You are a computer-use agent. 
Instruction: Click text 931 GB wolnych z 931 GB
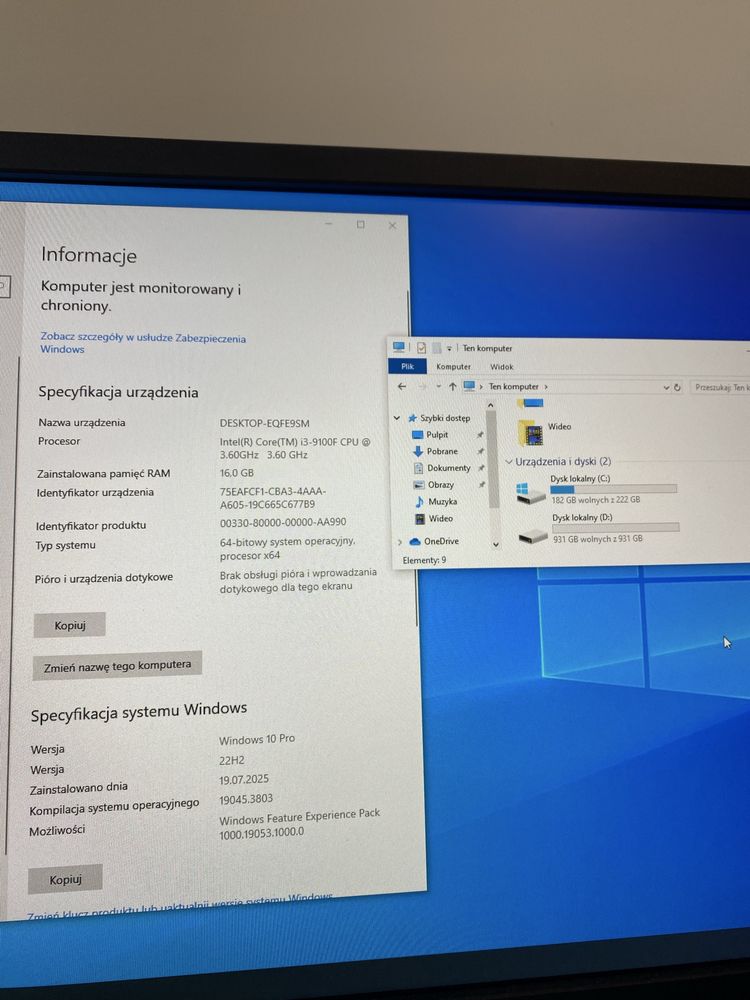598,539
